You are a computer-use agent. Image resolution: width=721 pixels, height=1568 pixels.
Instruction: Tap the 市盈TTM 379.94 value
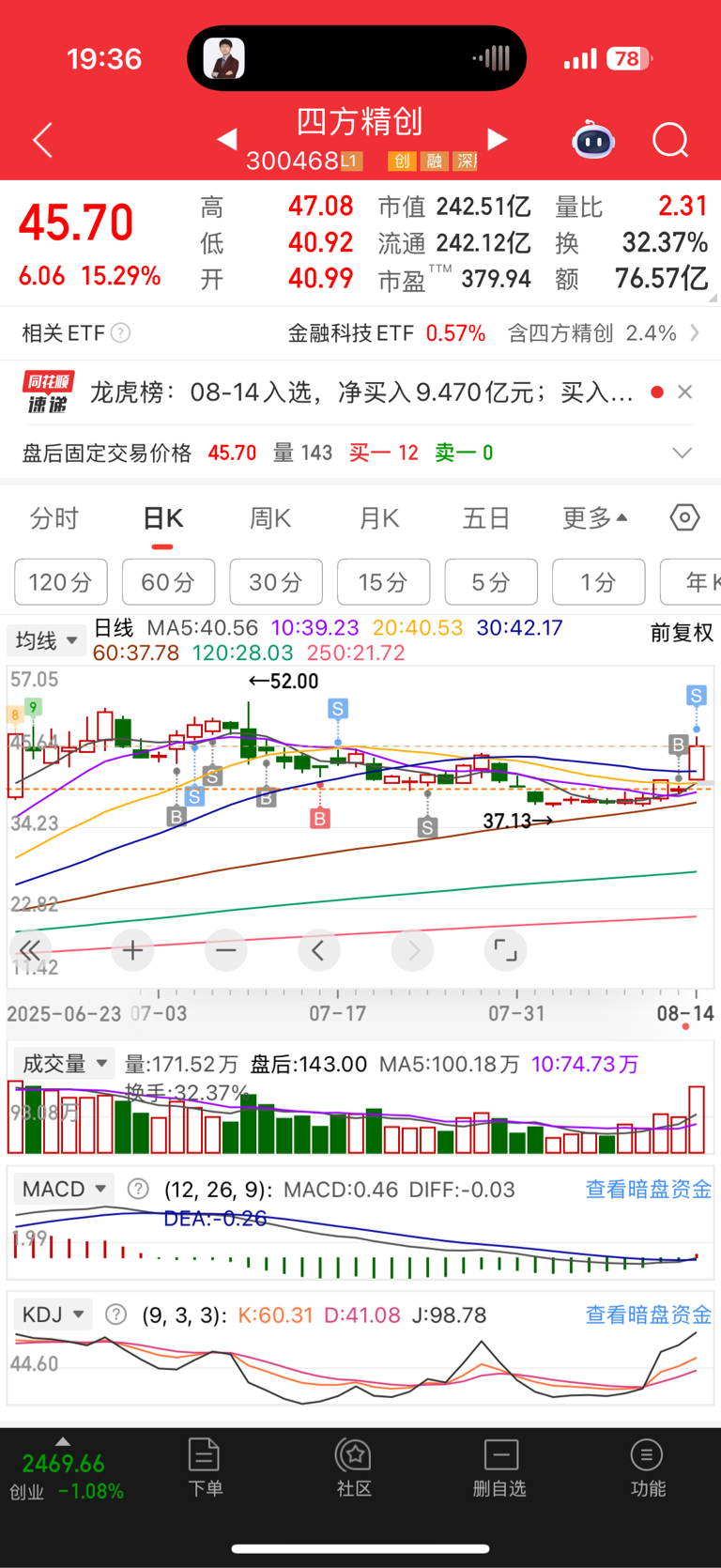click(x=496, y=279)
